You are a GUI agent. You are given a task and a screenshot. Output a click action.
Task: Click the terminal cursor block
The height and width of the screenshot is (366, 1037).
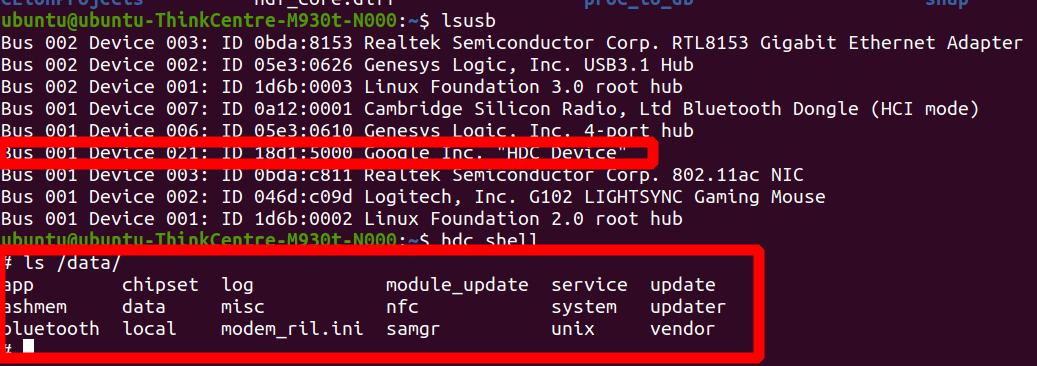28,346
